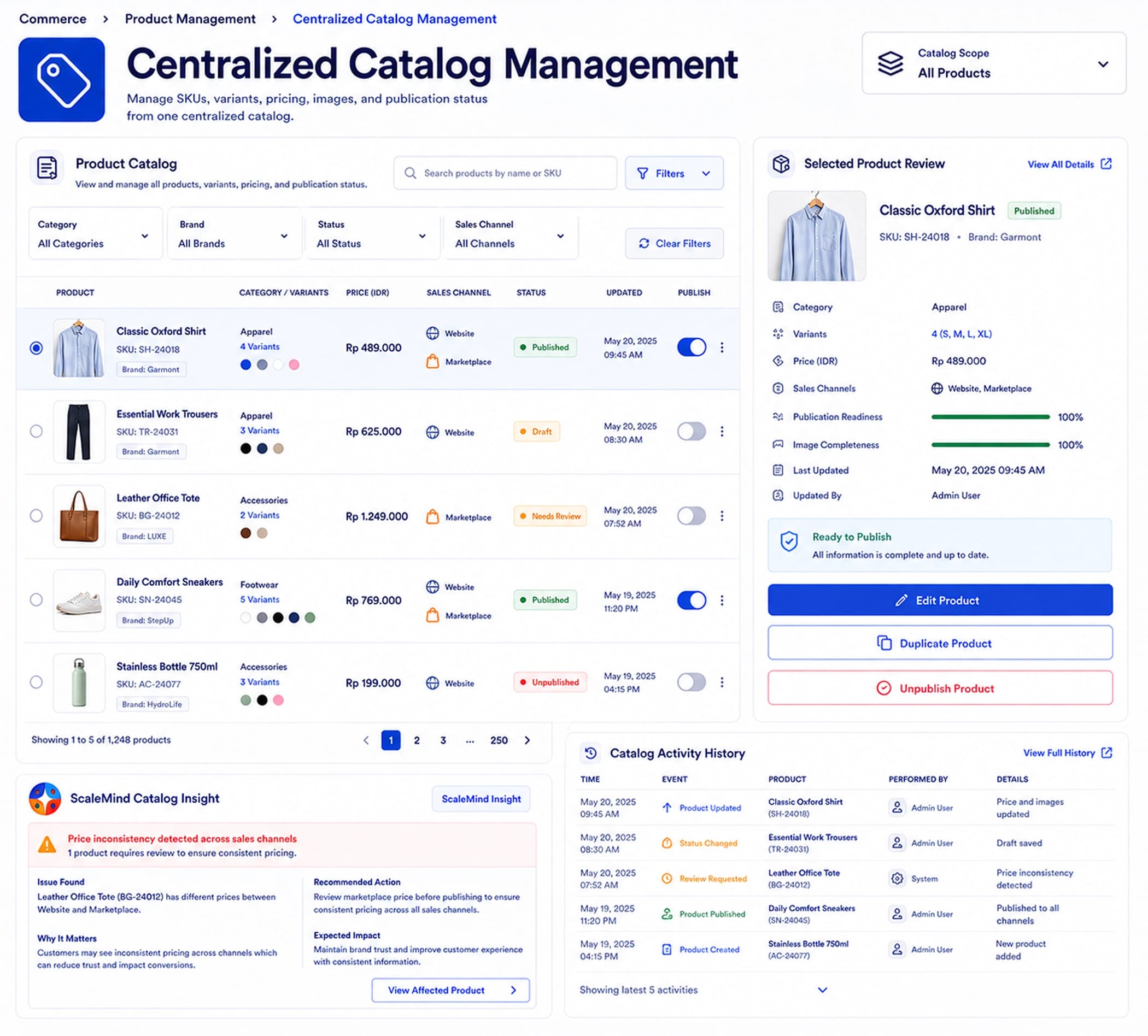Click the Clear Filters button
The height and width of the screenshot is (1036, 1148).
(674, 244)
